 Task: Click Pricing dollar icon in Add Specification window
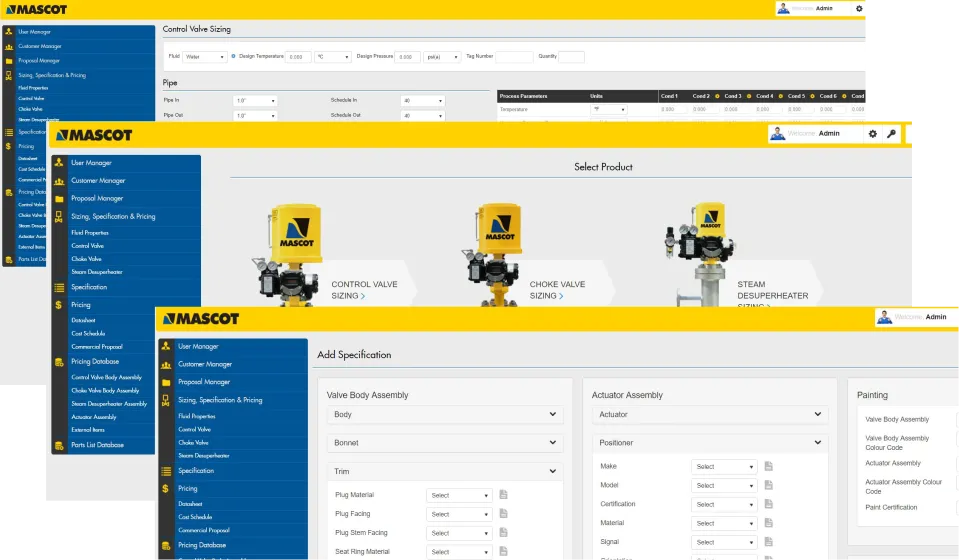click(165, 488)
